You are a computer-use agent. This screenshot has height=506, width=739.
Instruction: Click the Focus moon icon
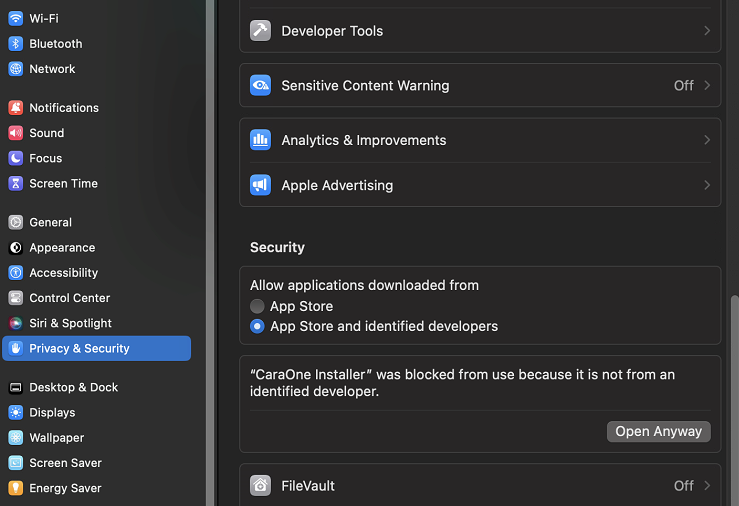(16, 158)
